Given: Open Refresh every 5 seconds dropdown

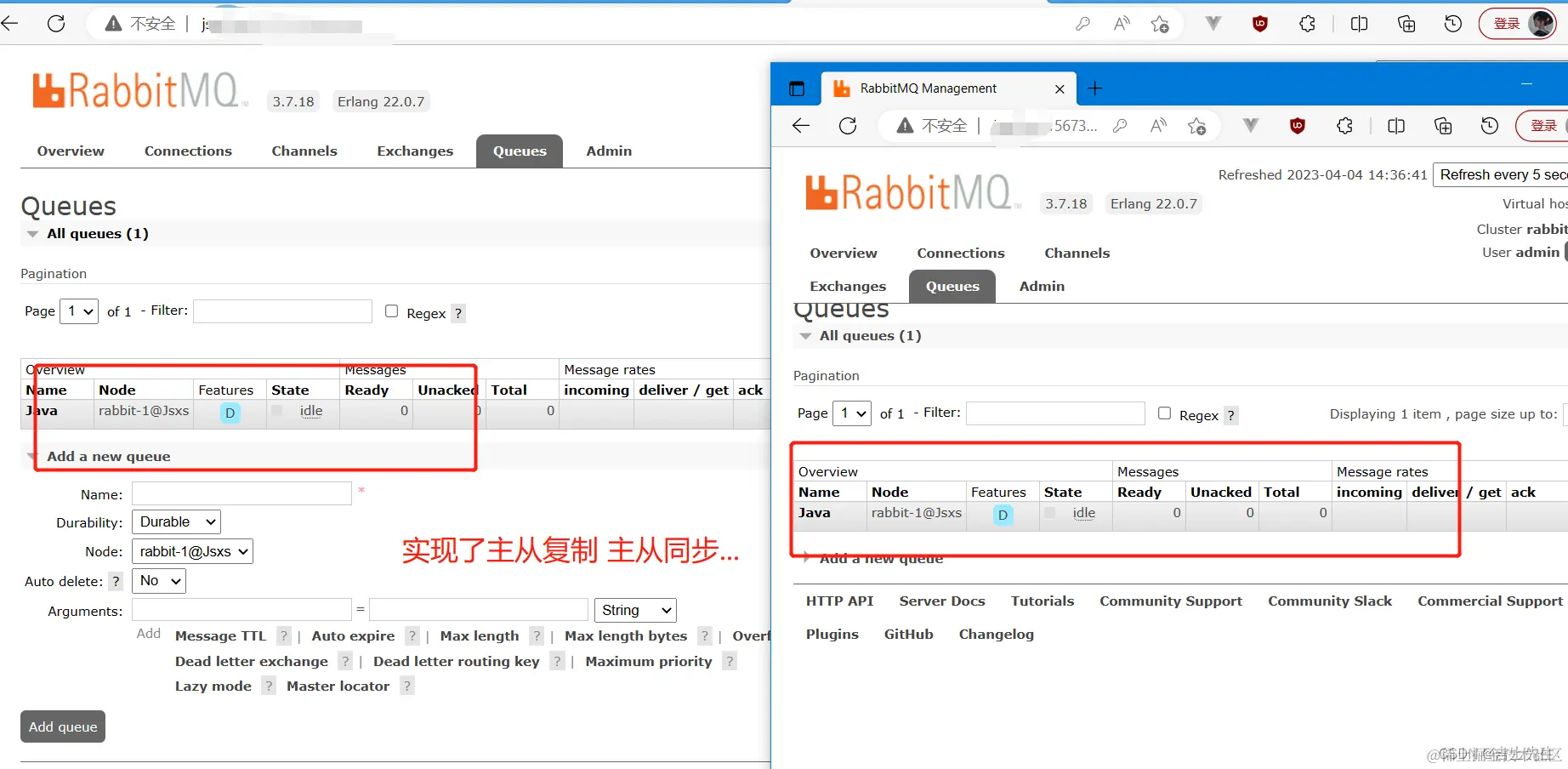Looking at the screenshot, I should tap(1501, 174).
